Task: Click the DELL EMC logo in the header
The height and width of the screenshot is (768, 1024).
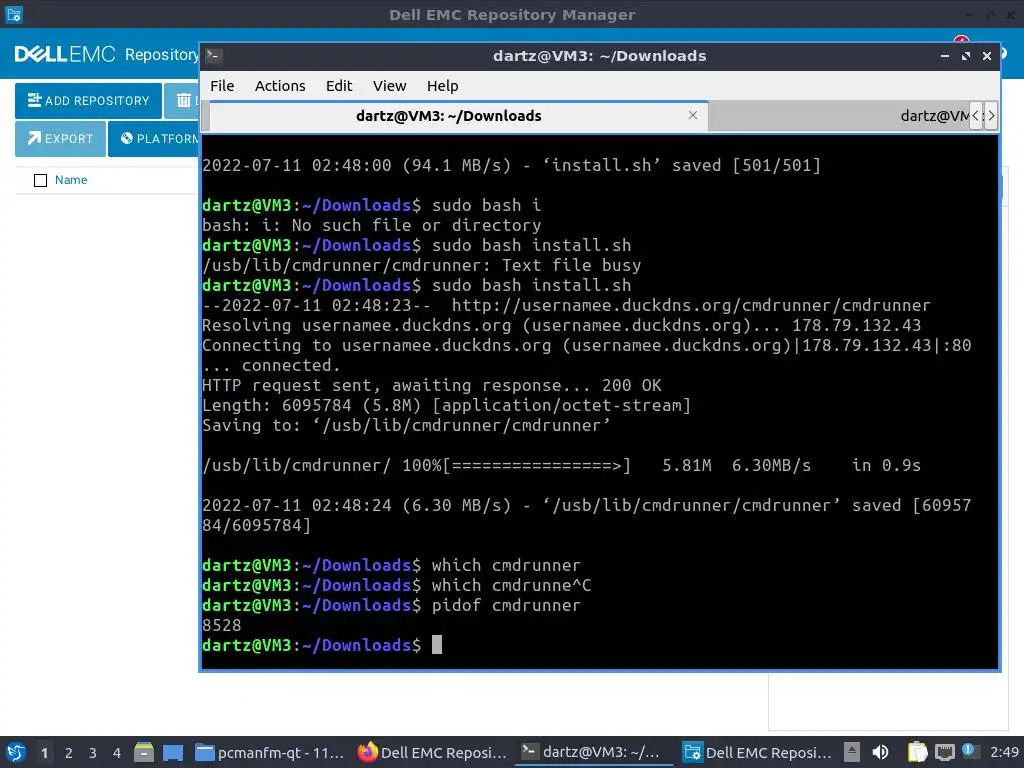Action: pyautogui.click(x=65, y=54)
